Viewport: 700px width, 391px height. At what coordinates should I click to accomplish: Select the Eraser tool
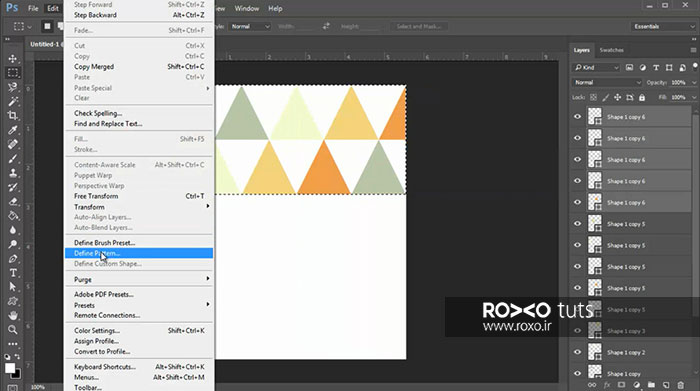click(x=12, y=201)
